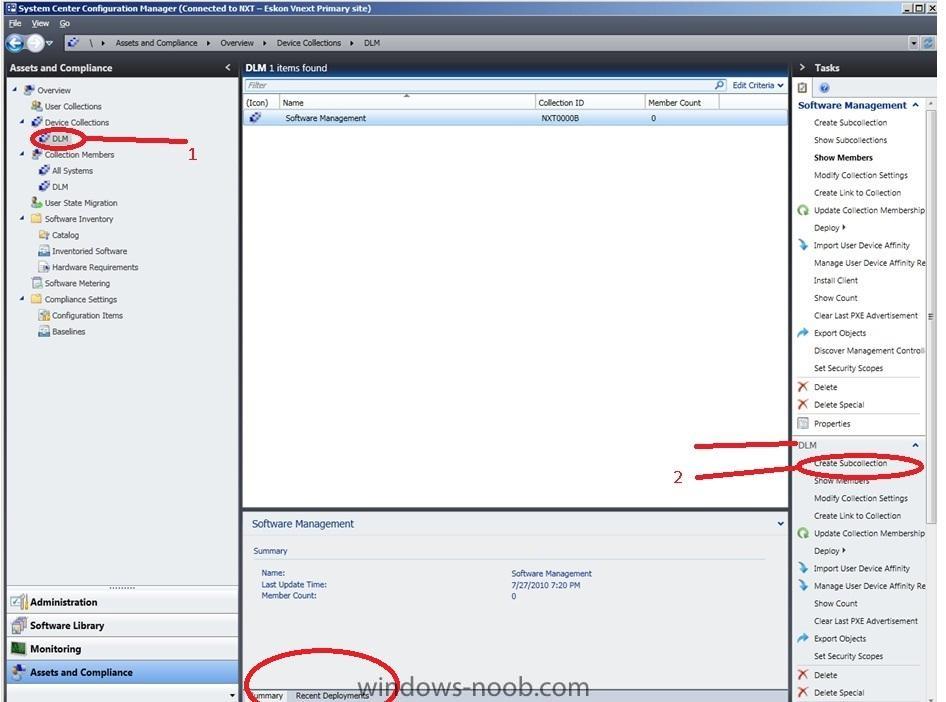Open the Catalog node
The image size is (946, 702).
[x=65, y=235]
